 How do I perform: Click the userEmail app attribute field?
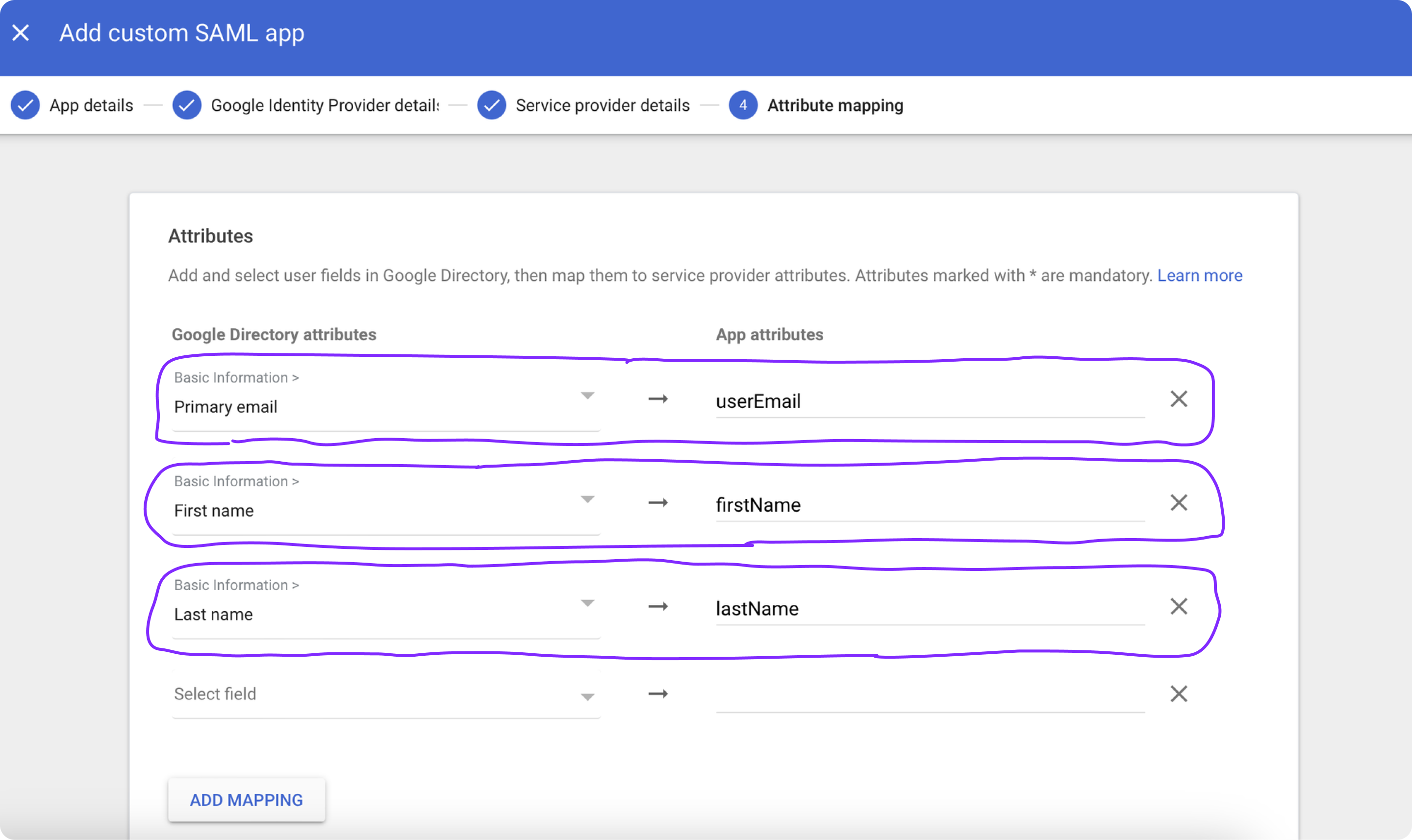pyautogui.click(x=929, y=401)
